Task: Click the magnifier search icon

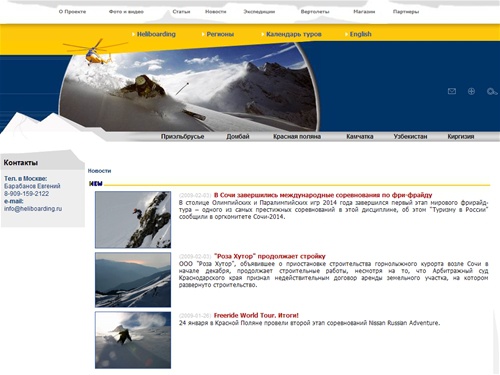Action: (x=492, y=91)
